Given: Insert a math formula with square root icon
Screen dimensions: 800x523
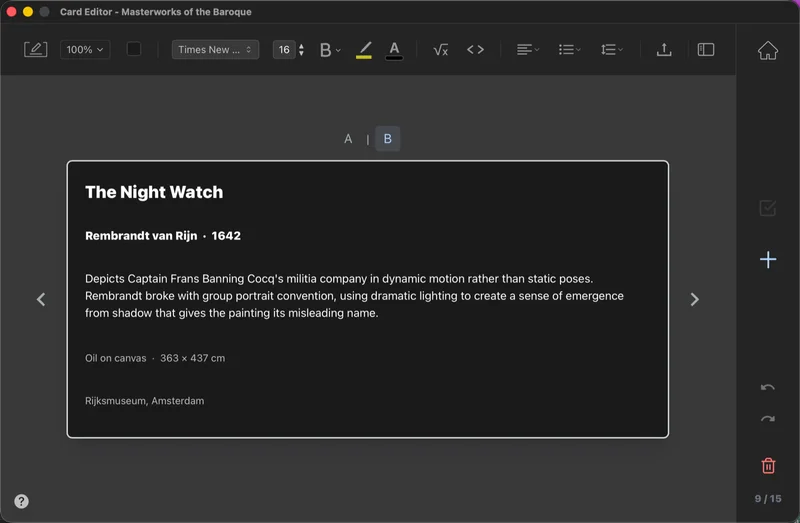Looking at the screenshot, I should tap(440, 49).
